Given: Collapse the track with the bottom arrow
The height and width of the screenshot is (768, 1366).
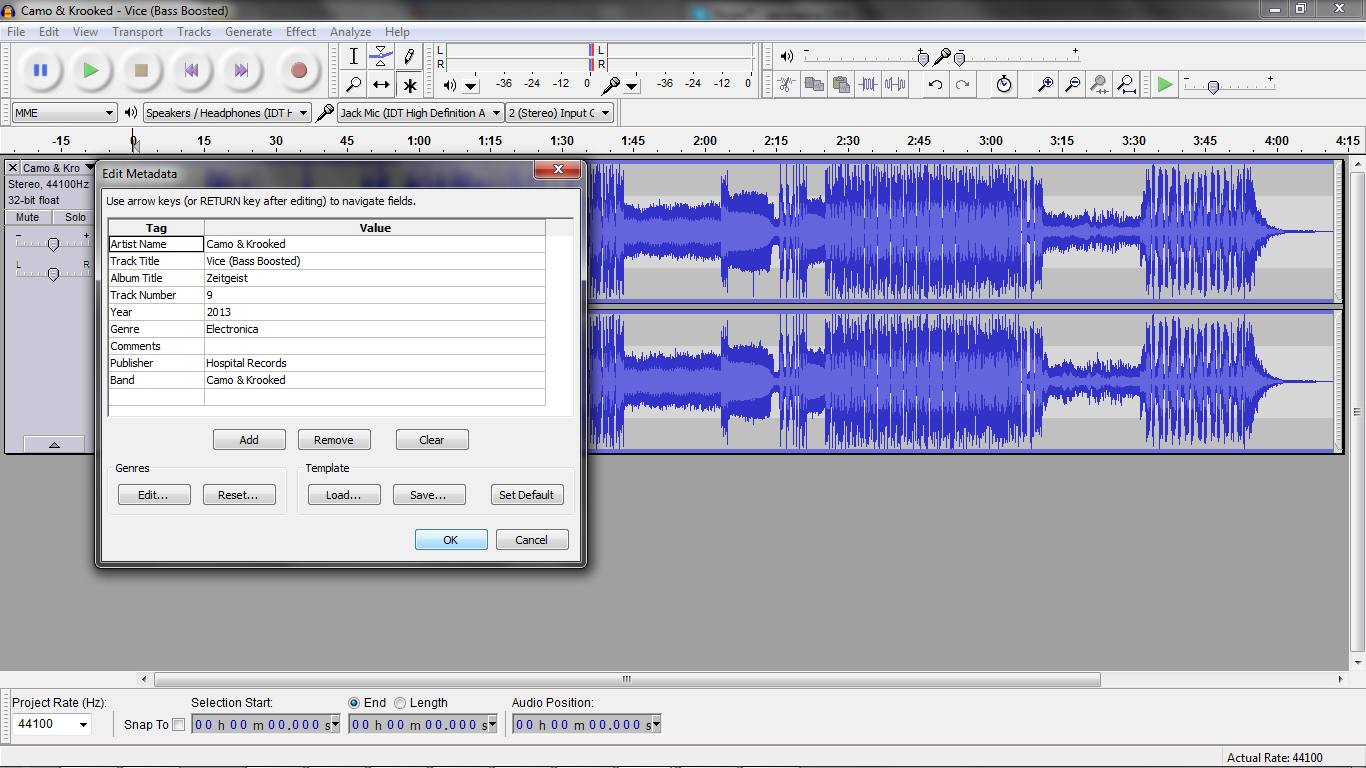Looking at the screenshot, I should 53,445.
